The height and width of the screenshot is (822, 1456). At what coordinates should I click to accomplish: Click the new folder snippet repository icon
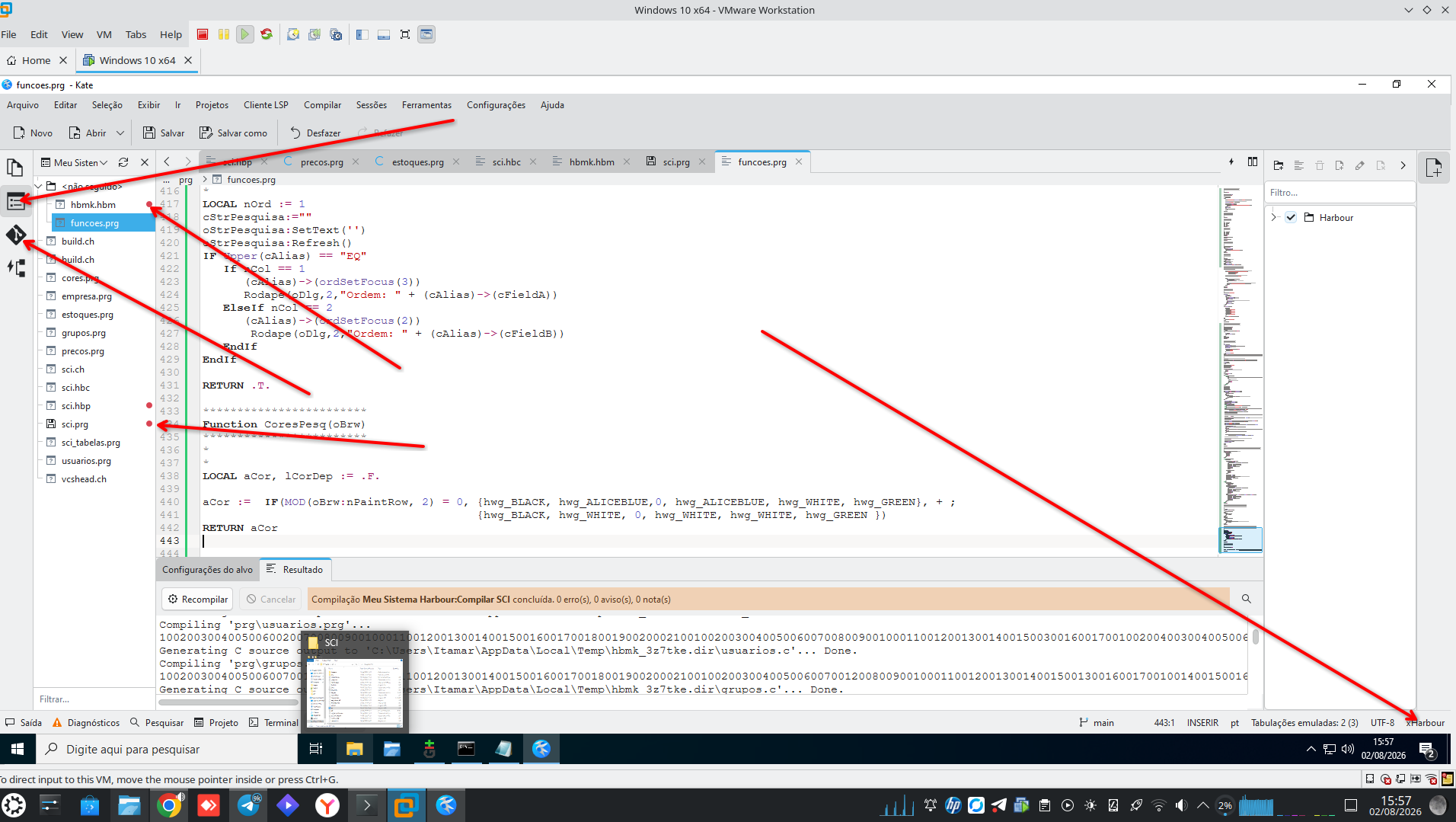1279,165
